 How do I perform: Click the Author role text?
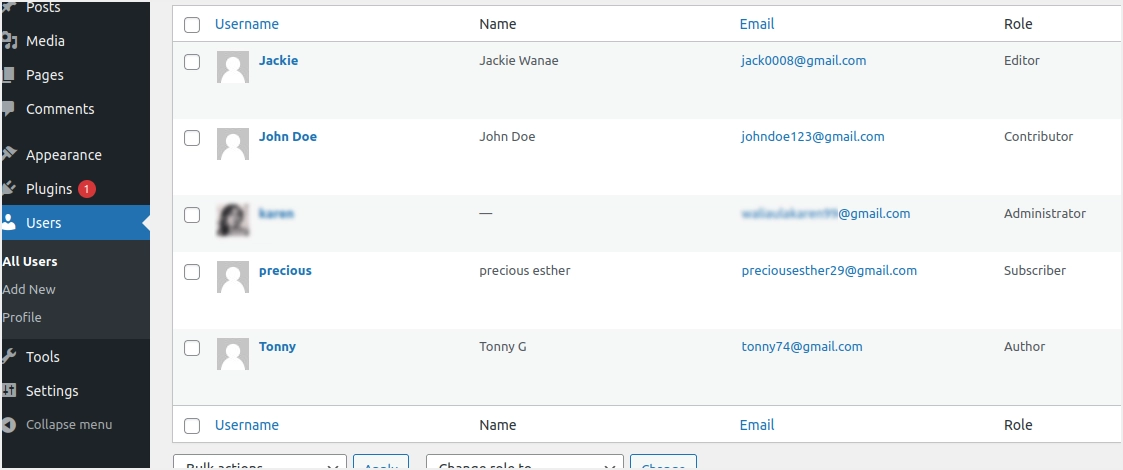(1024, 346)
